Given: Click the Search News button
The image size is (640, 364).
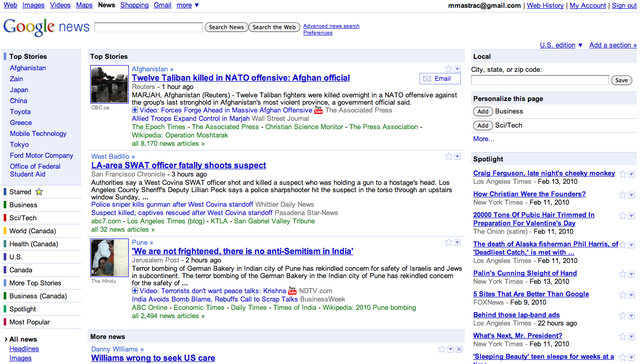Looking at the screenshot, I should (226, 27).
